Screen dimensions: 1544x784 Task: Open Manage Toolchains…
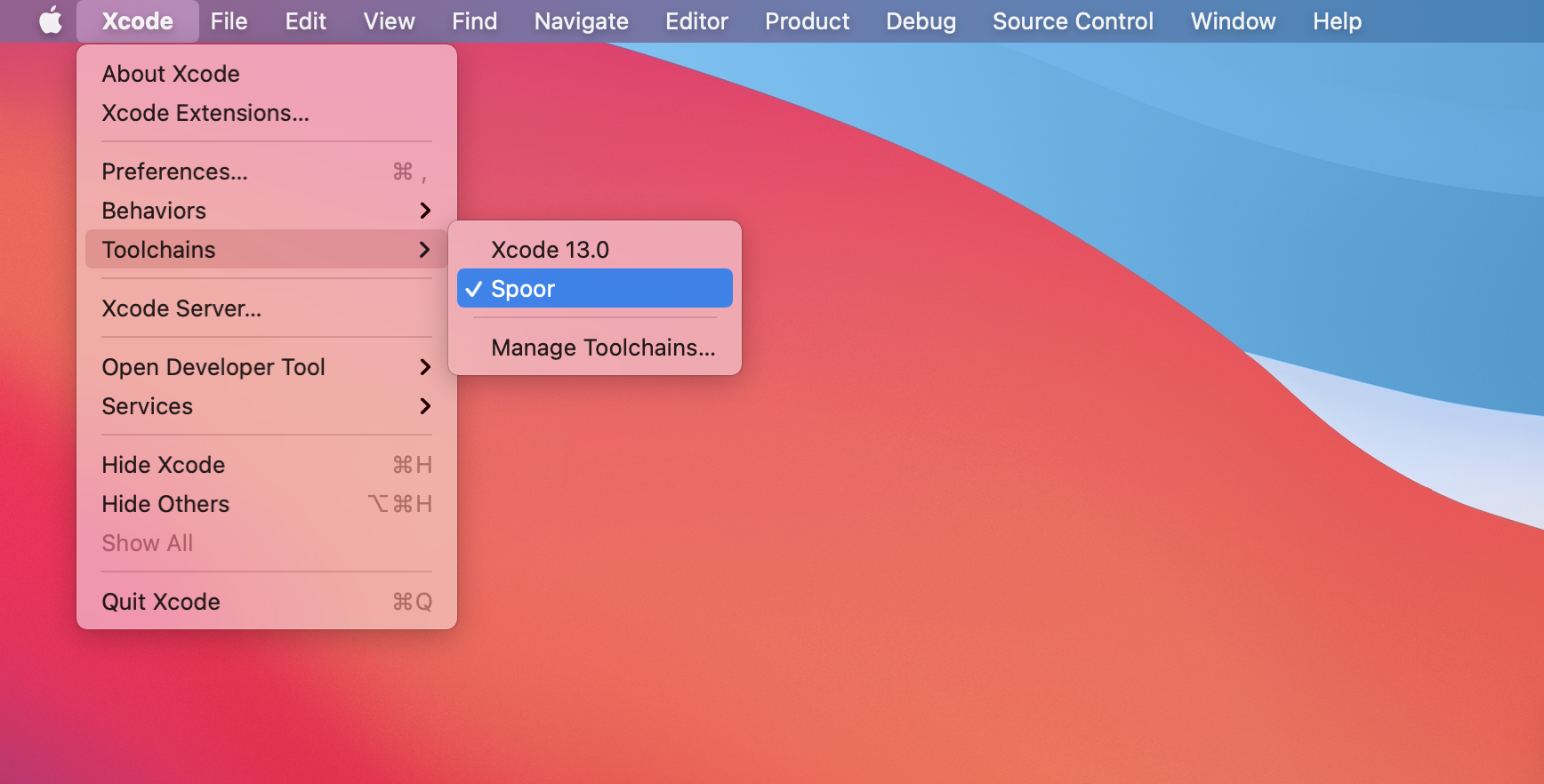(x=595, y=348)
